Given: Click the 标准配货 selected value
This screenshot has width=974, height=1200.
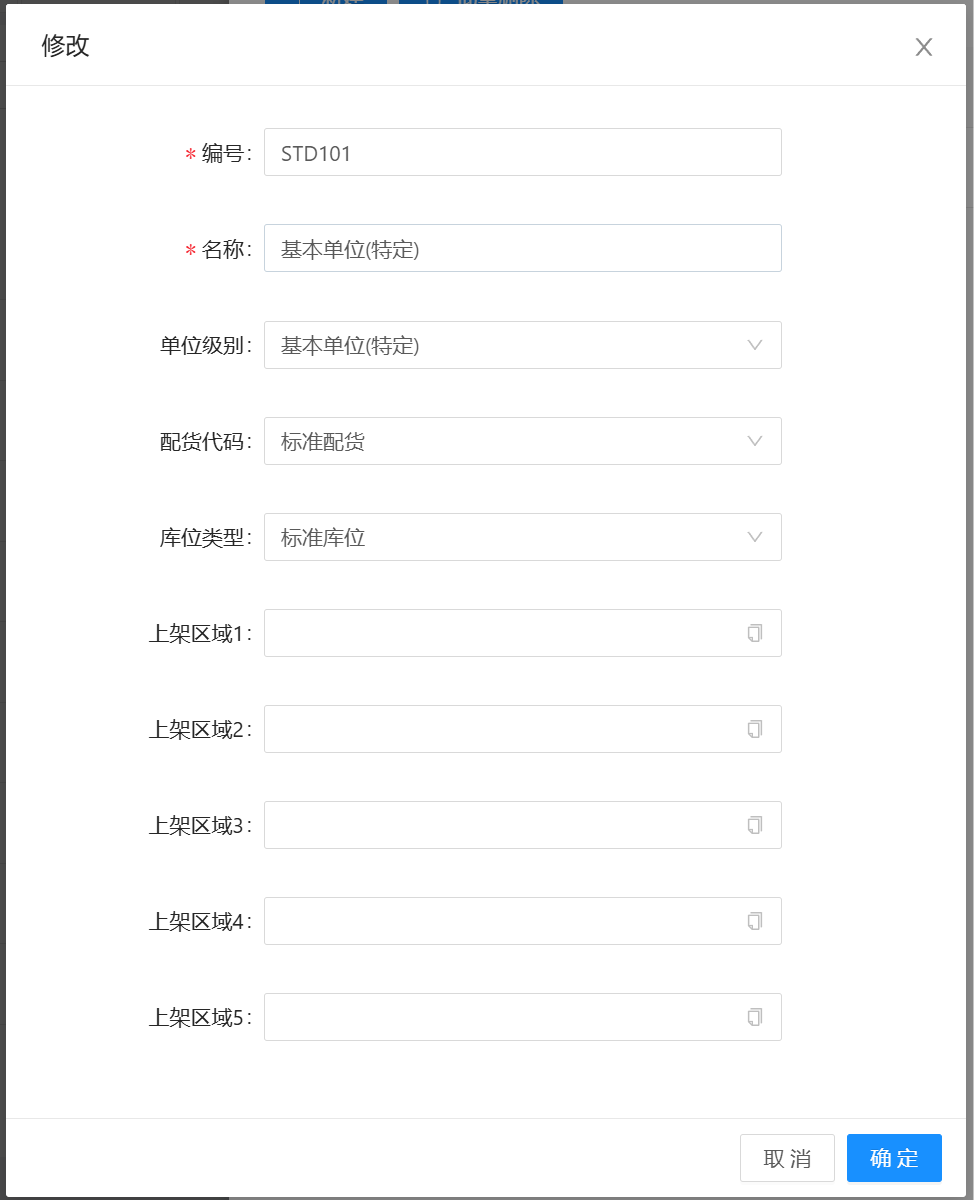Looking at the screenshot, I should (324, 442).
